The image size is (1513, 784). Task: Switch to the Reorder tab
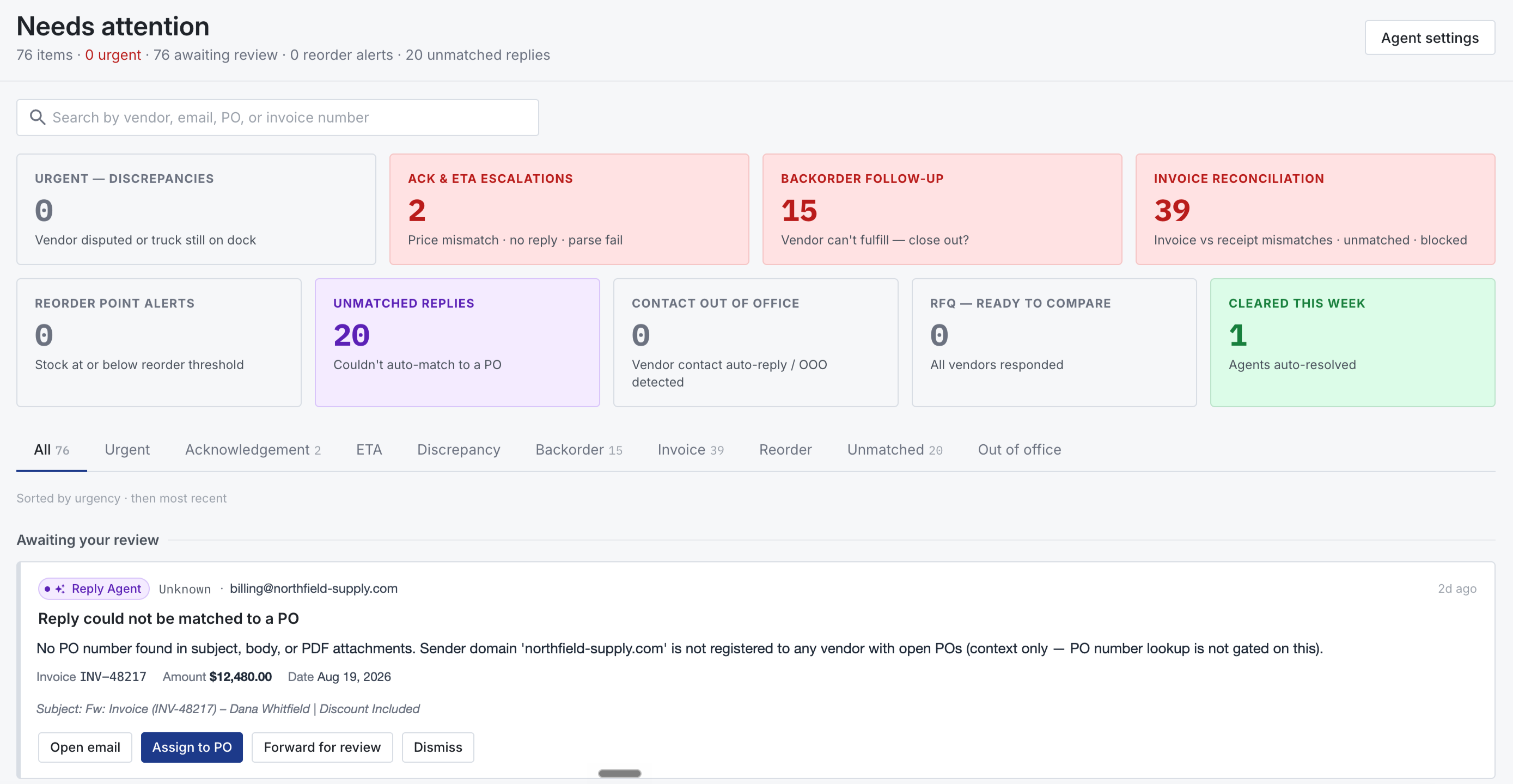(x=785, y=449)
